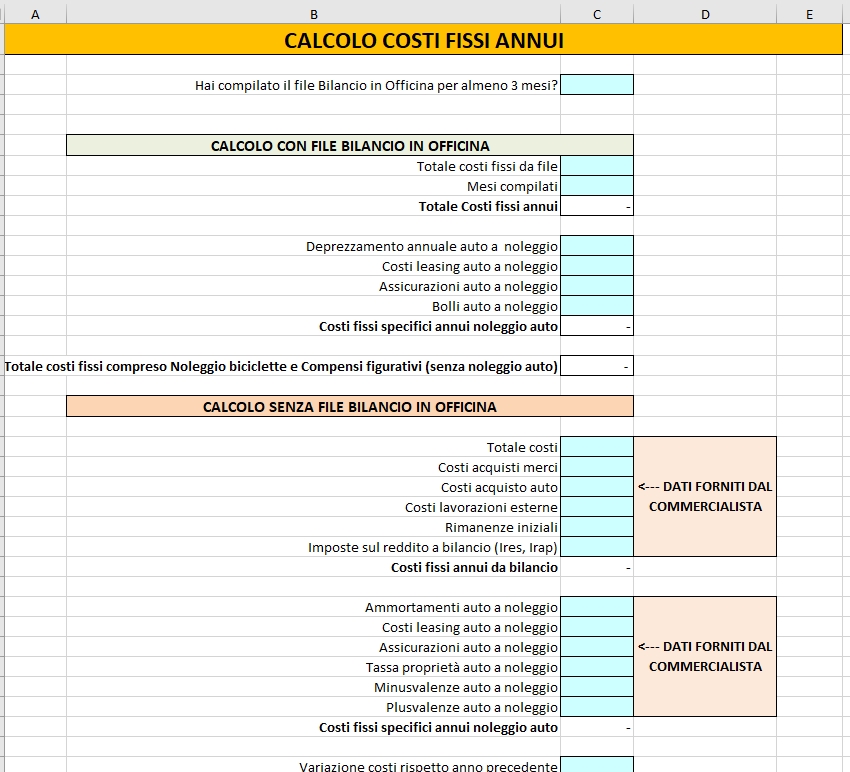
Task: Click input cell for Ammortamenti auto a noleggio
Action: click(597, 607)
